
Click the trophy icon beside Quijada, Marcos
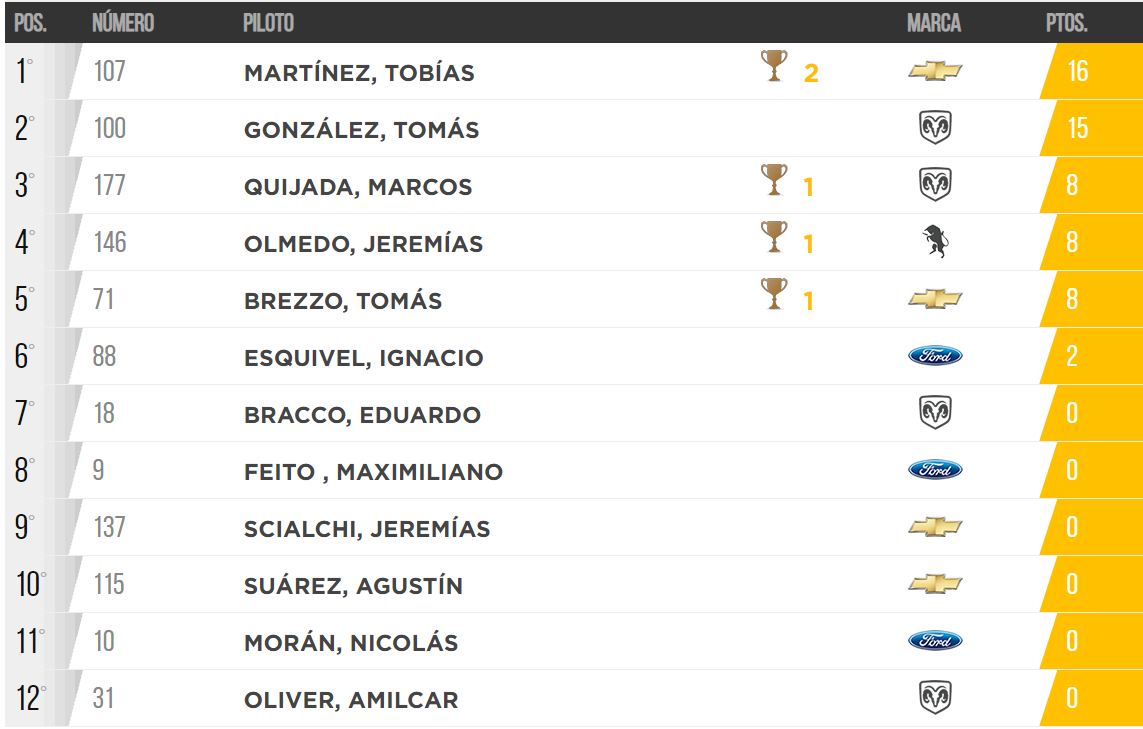pos(773,182)
